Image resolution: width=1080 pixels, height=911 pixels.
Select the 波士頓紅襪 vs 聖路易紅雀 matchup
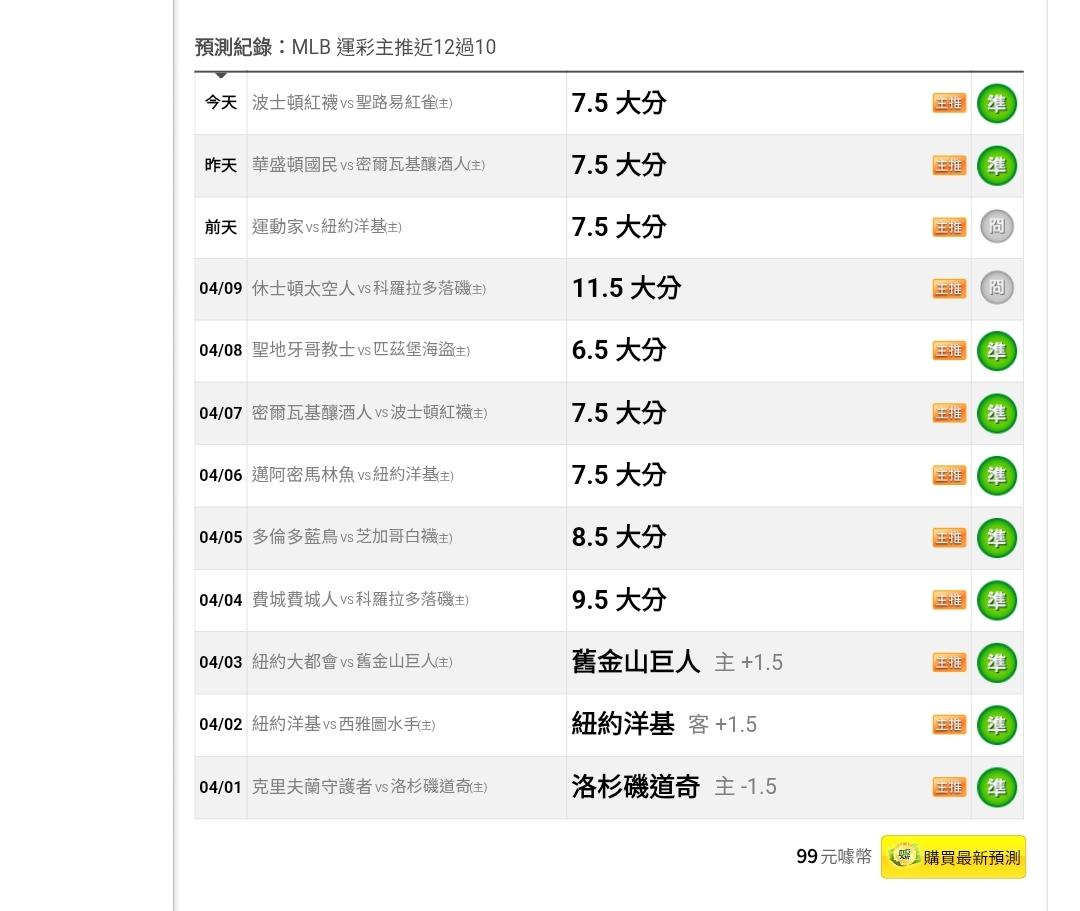click(352, 103)
